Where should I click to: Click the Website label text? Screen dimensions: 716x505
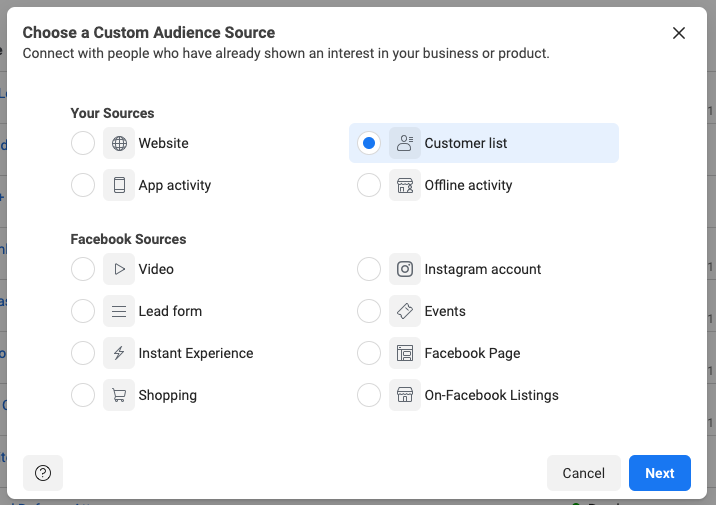[x=163, y=143]
